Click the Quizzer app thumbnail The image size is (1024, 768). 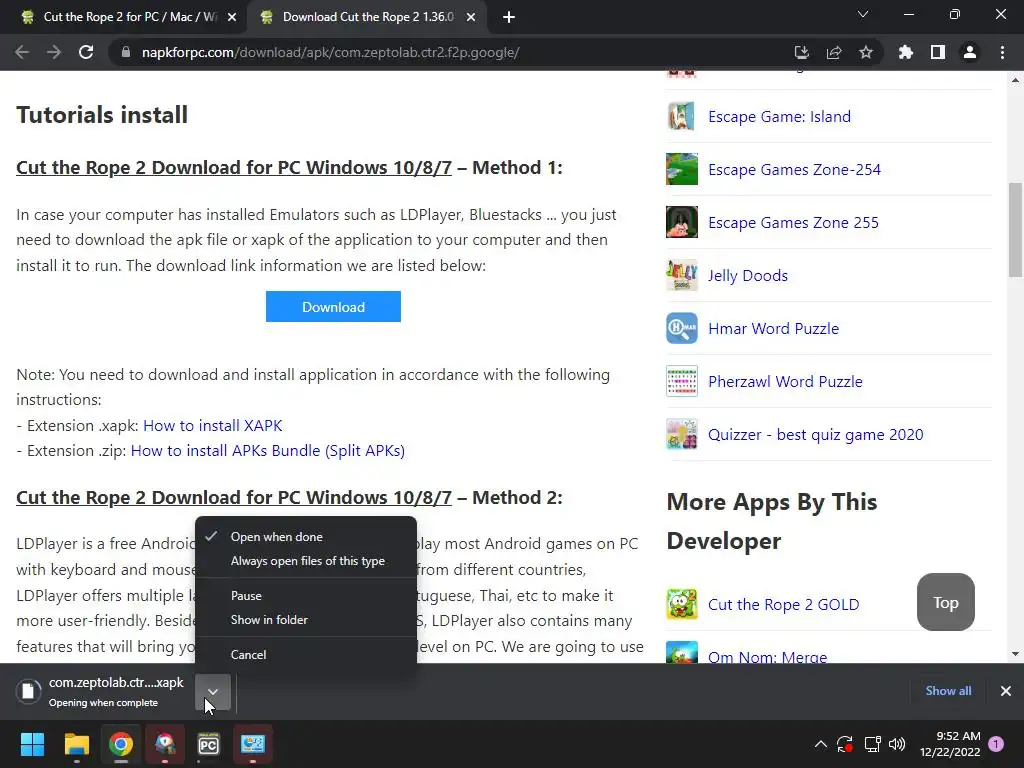(682, 434)
